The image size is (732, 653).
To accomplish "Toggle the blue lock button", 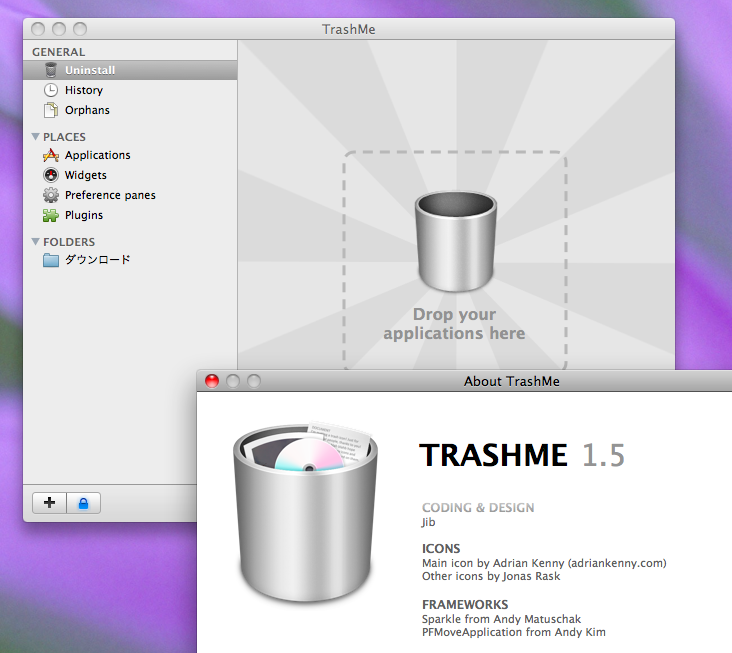I will (83, 503).
